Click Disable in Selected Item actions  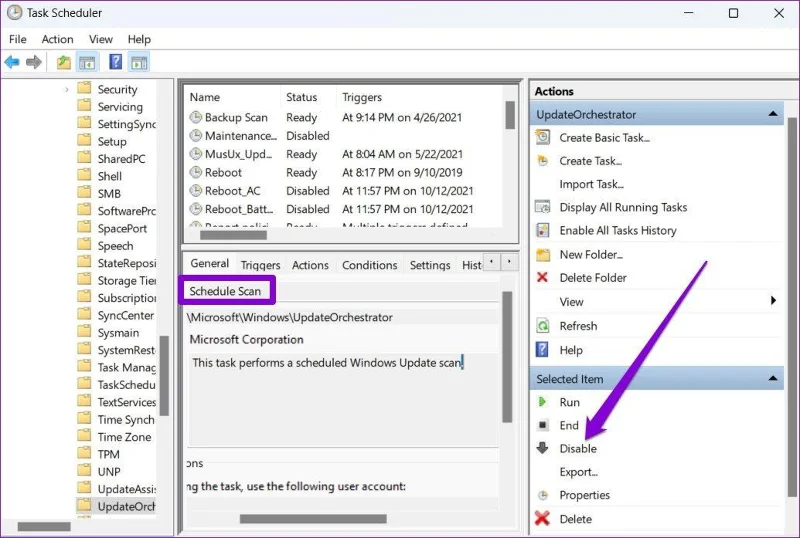point(578,448)
